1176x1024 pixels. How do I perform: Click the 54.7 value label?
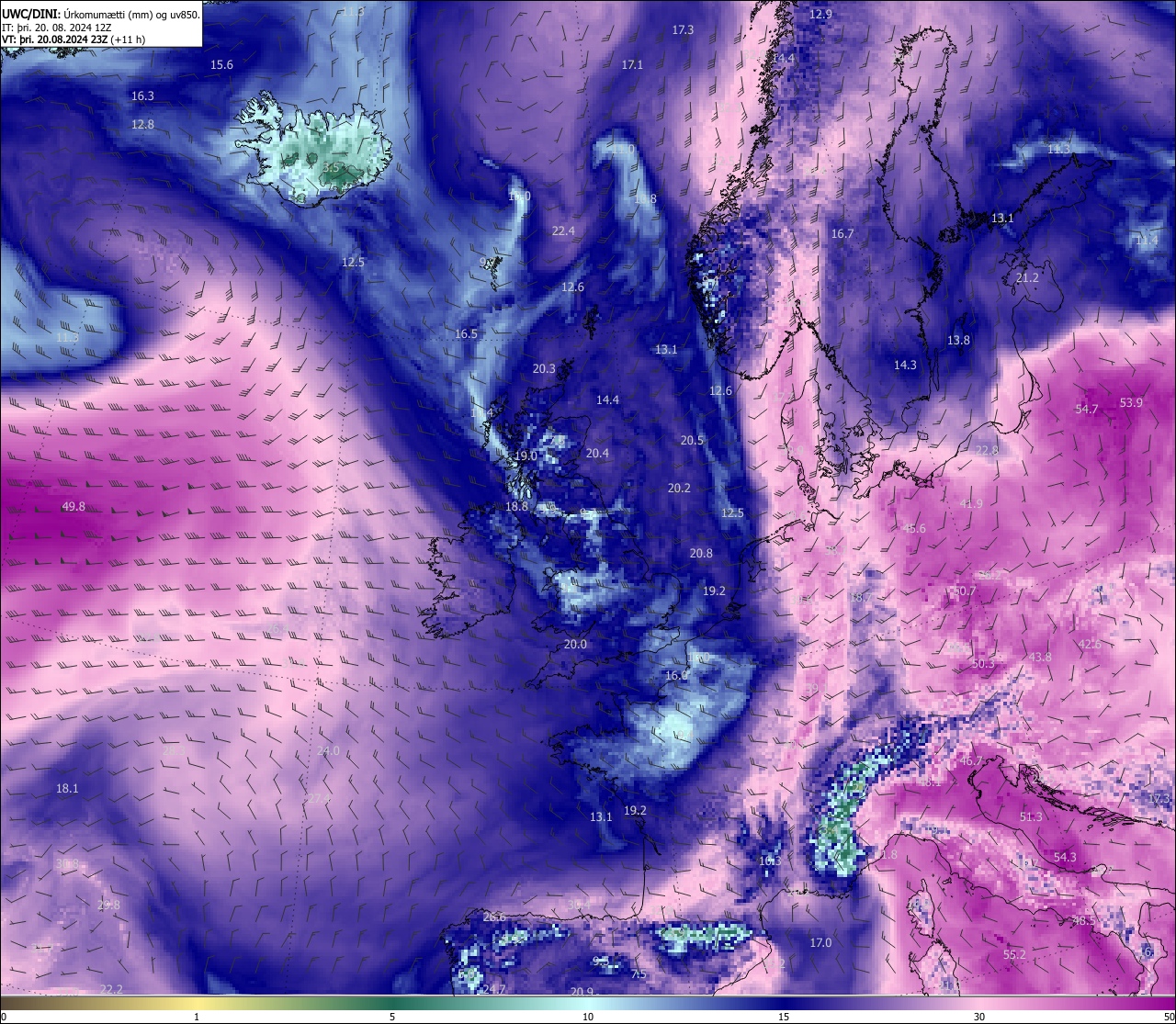click(x=1087, y=409)
